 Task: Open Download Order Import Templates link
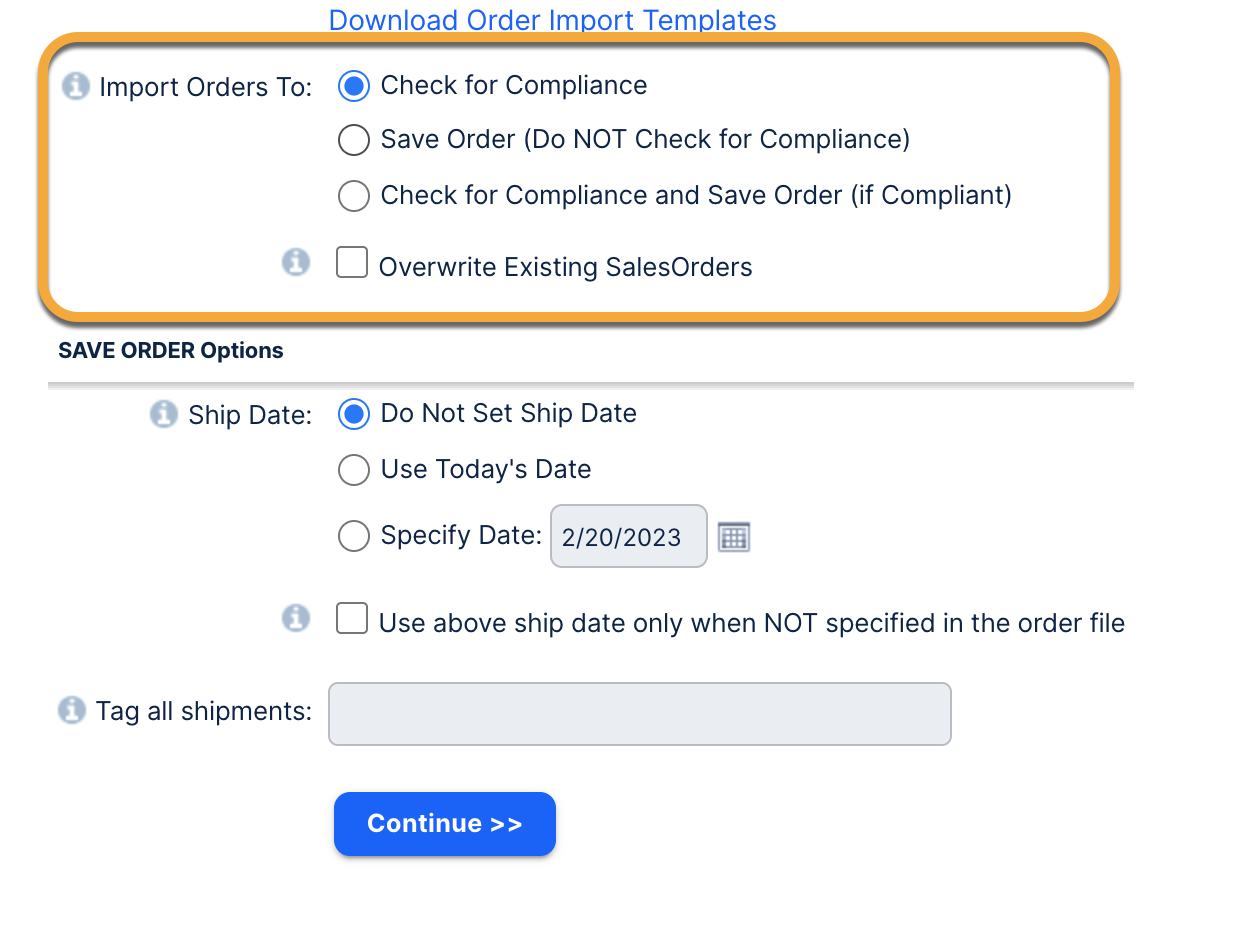552,20
